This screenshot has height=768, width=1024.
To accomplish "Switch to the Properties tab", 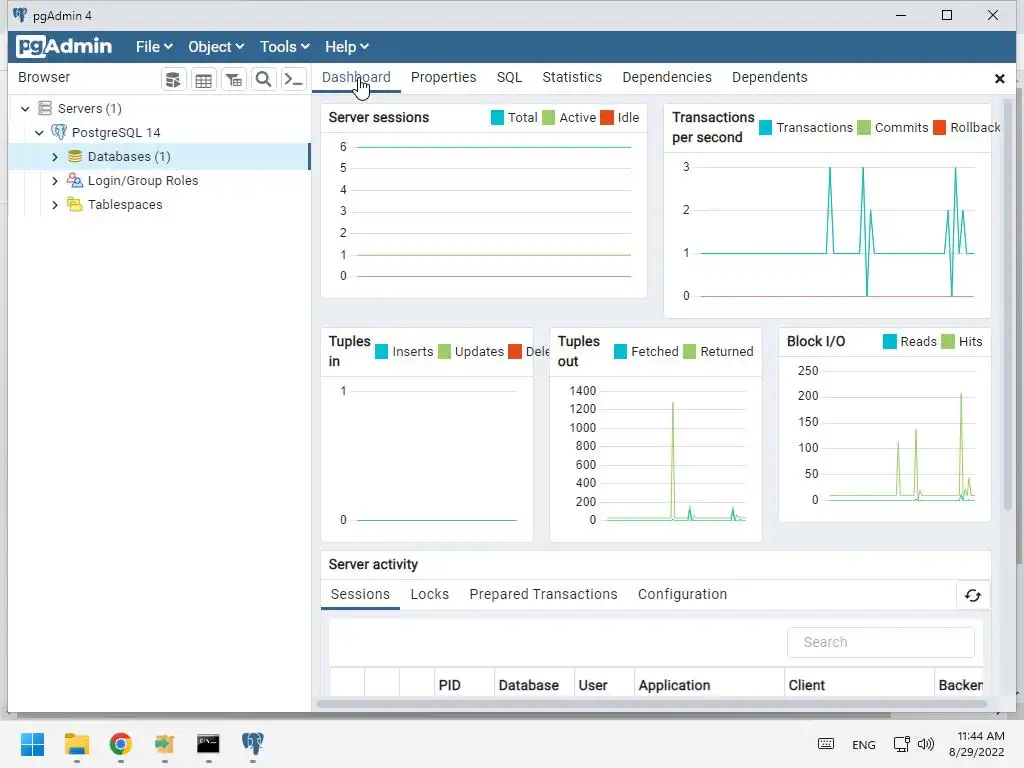I will (443, 77).
